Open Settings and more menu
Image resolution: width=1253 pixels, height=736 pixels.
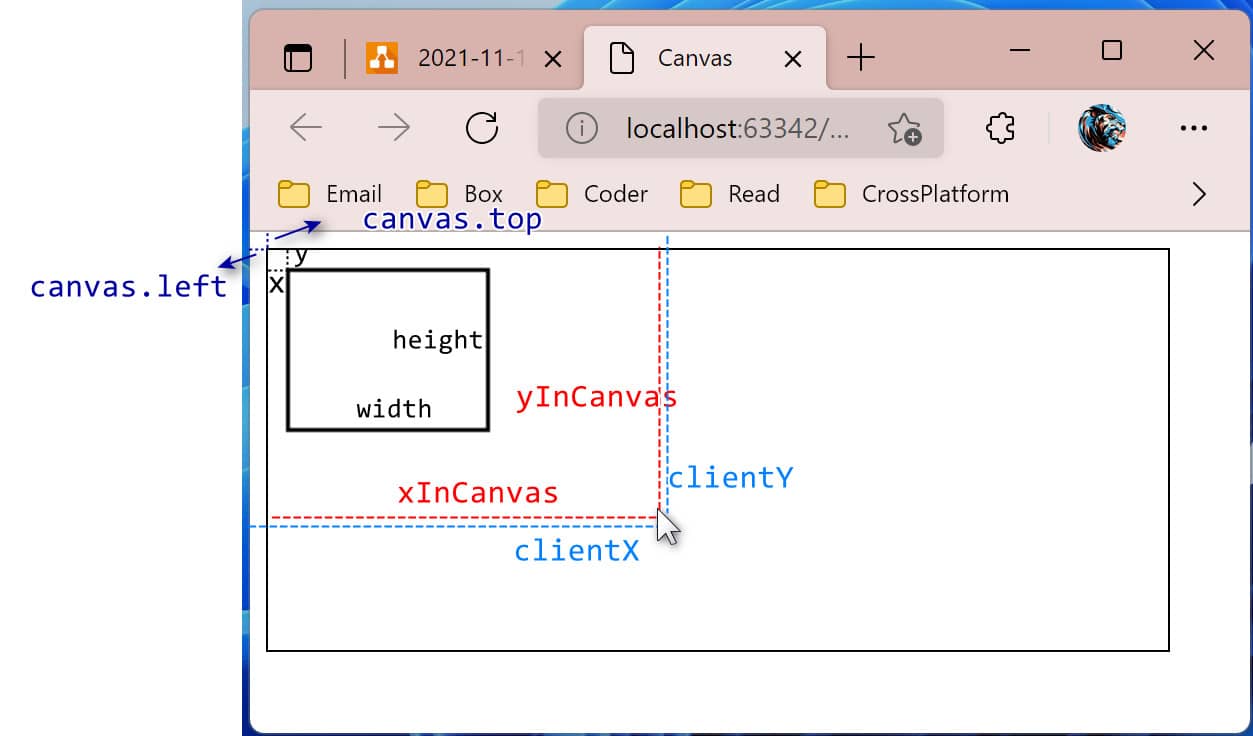(1194, 128)
